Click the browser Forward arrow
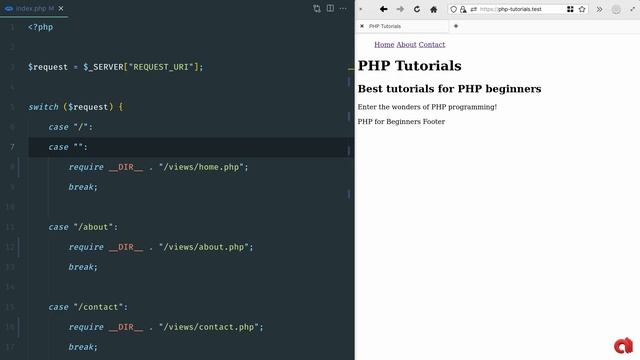The height and width of the screenshot is (360, 640). point(400,9)
